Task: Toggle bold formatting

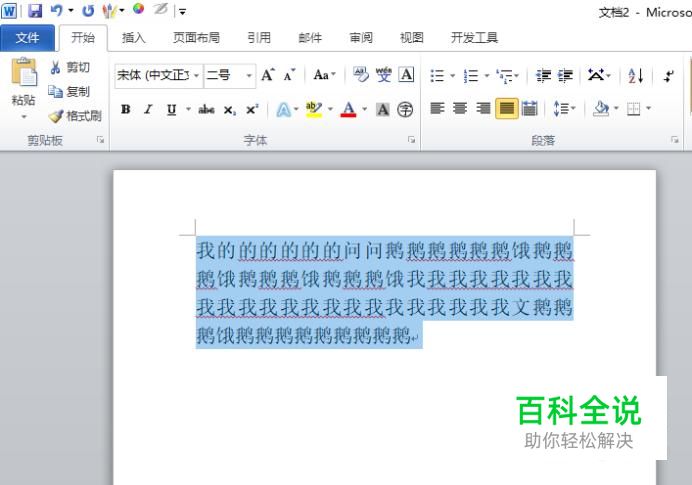Action: (126, 109)
